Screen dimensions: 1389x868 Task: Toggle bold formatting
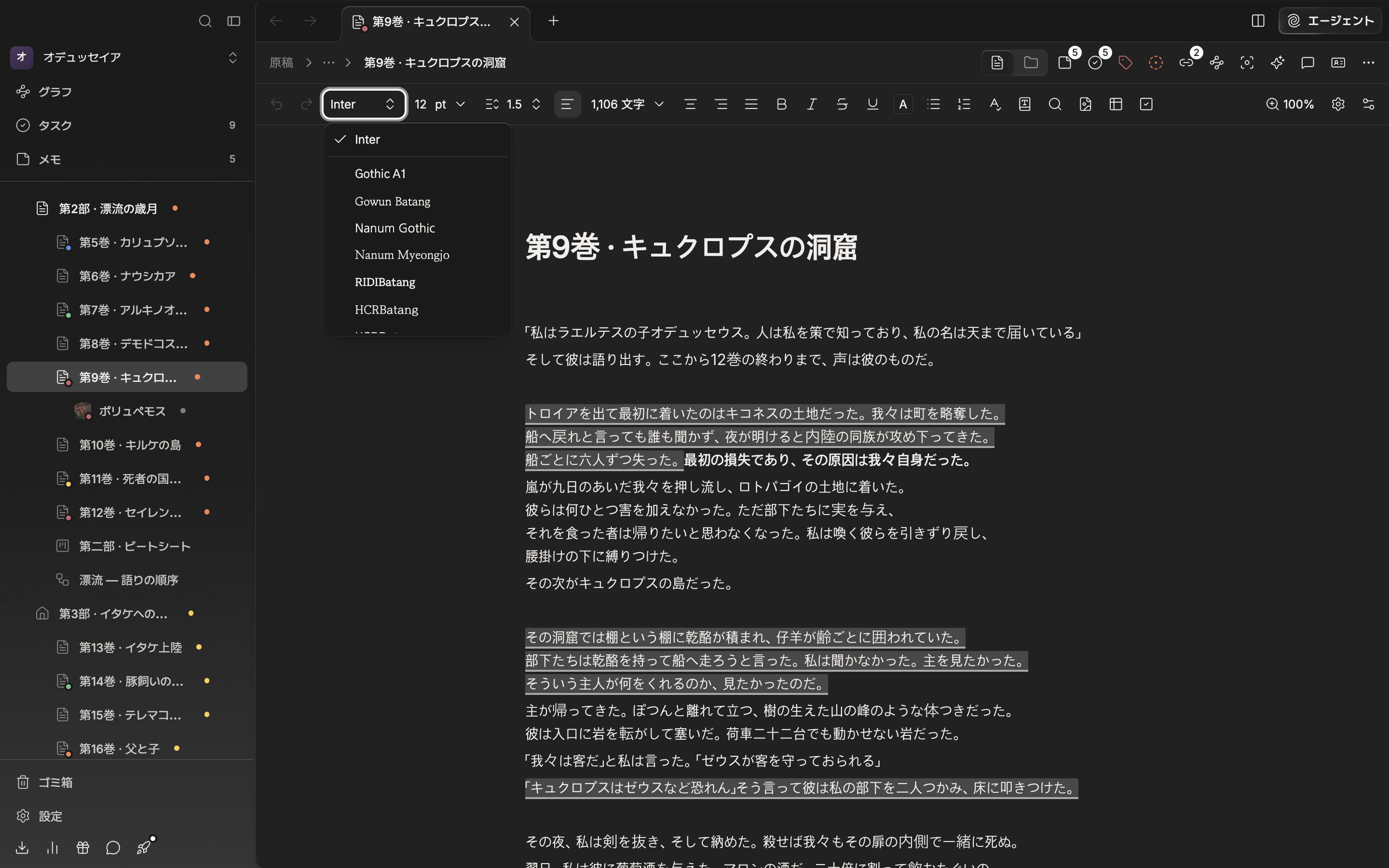pos(781,105)
